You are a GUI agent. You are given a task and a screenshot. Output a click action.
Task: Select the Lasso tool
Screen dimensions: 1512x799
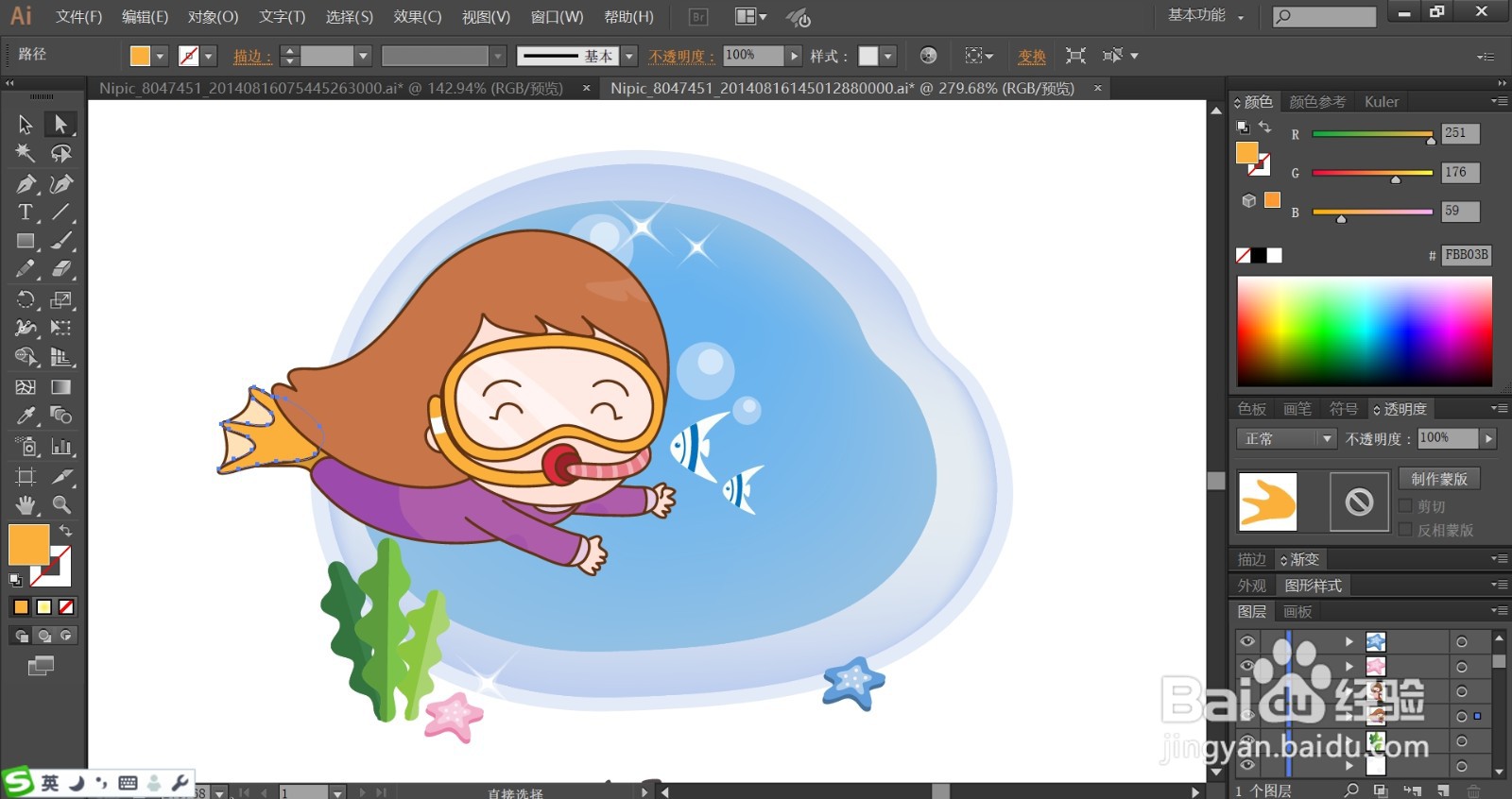point(60,153)
